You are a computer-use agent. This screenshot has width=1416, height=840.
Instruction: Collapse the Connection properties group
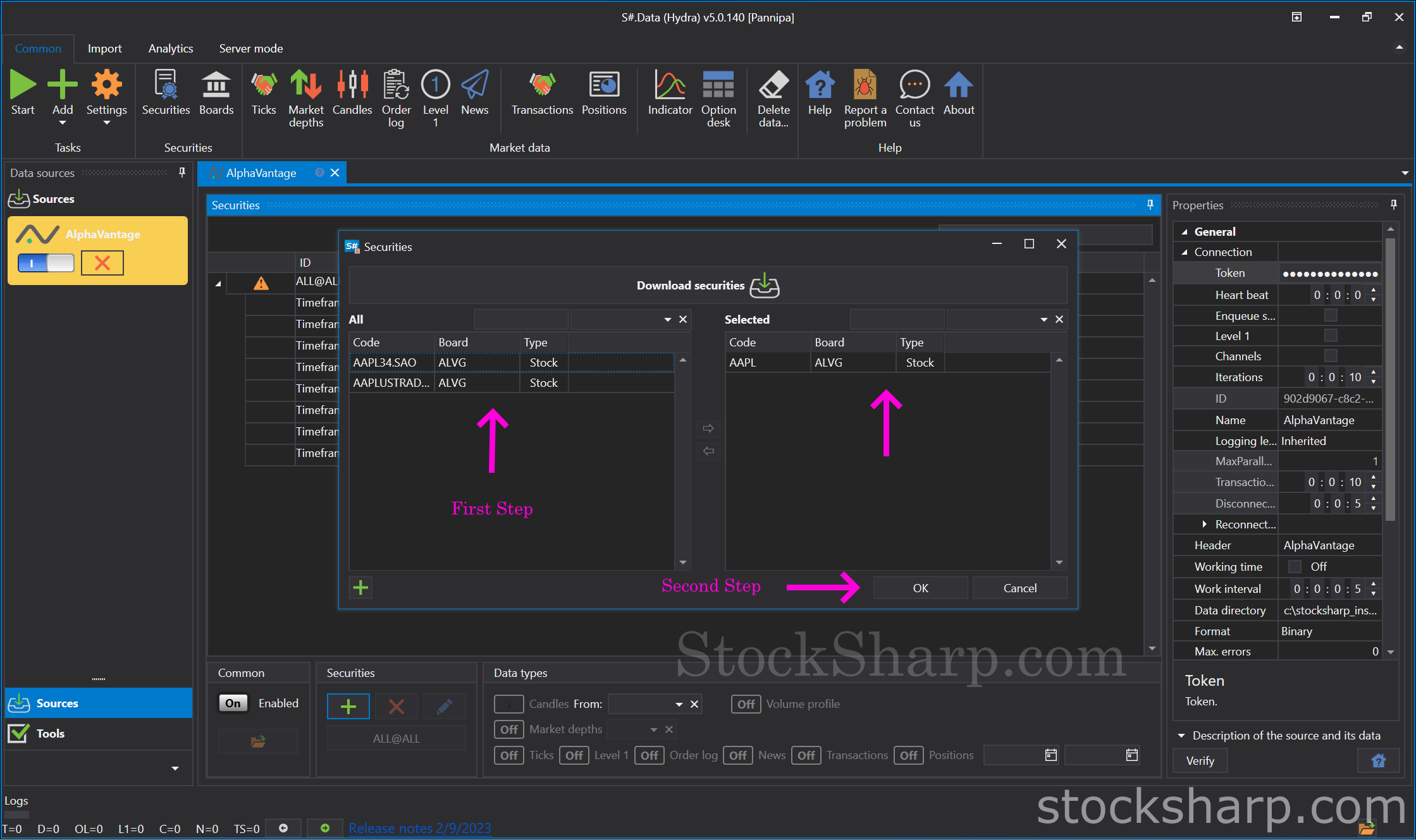1185,252
